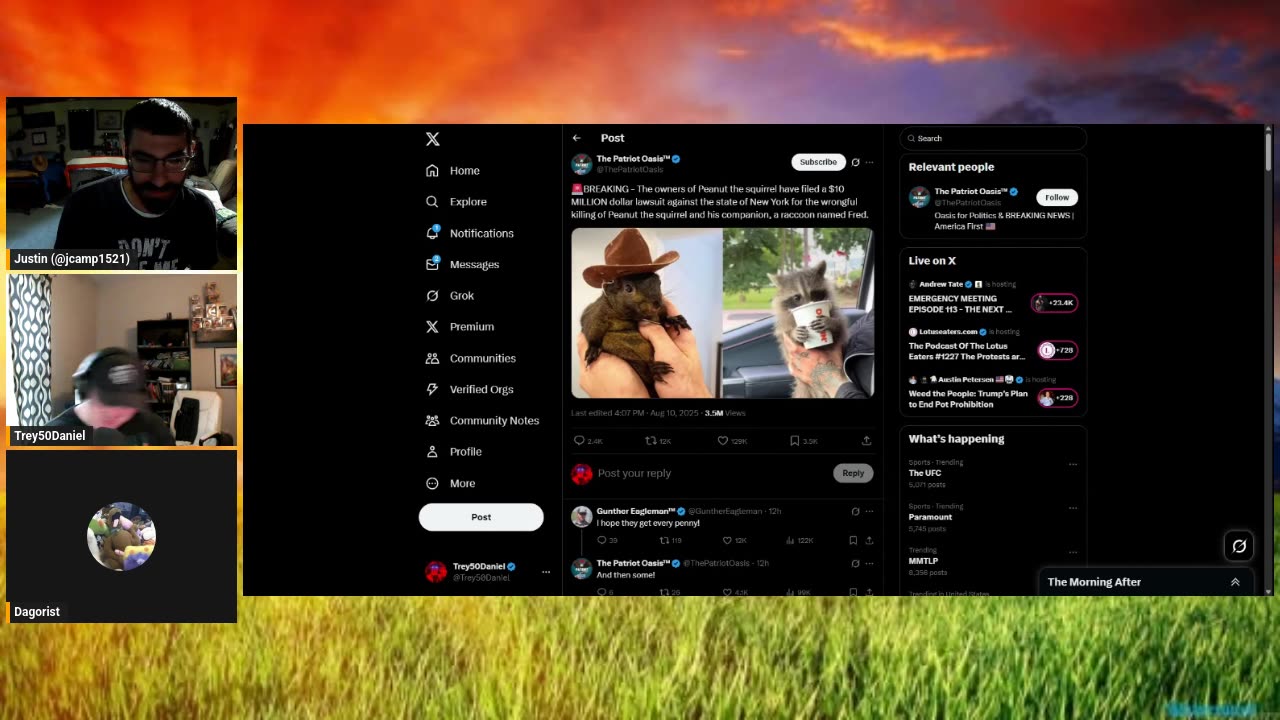
Task: Open options for MMTLP trend
Action: (1073, 552)
